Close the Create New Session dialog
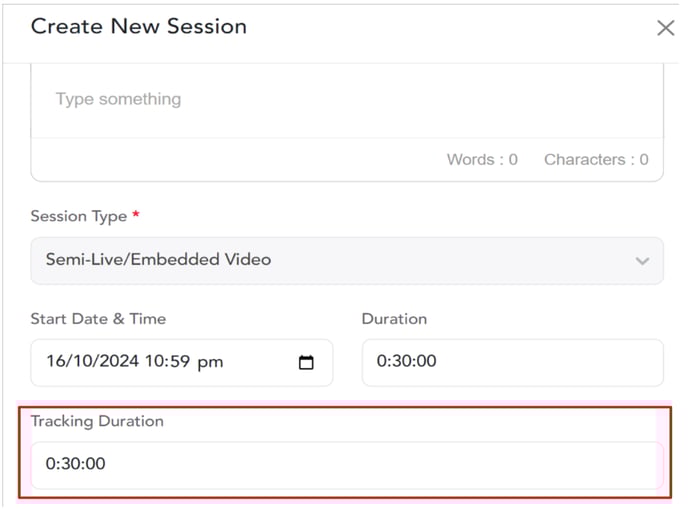Viewport: 688px width, 509px height. (665, 28)
